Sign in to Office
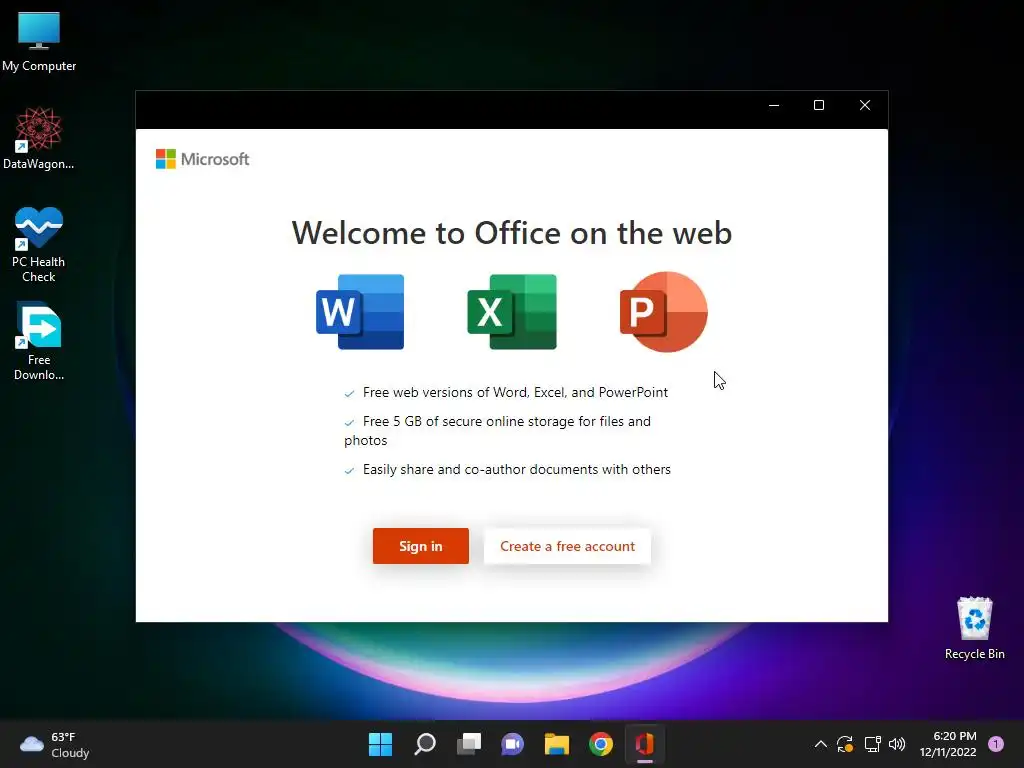 click(x=421, y=546)
